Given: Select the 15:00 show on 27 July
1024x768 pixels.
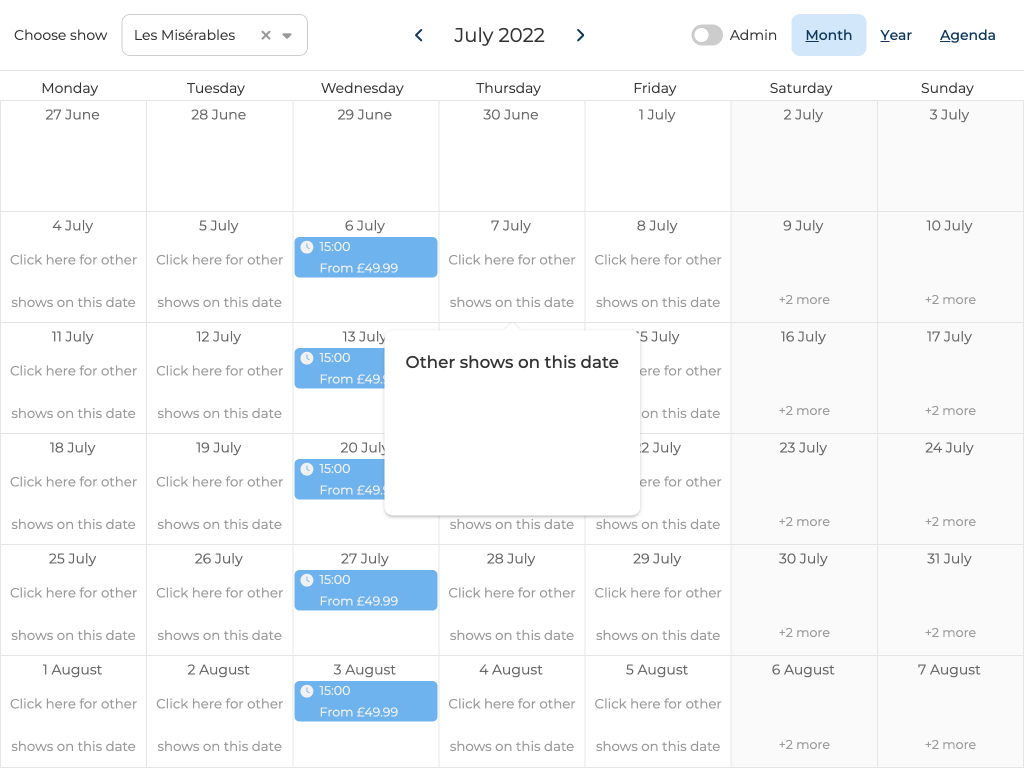Looking at the screenshot, I should click(366, 590).
